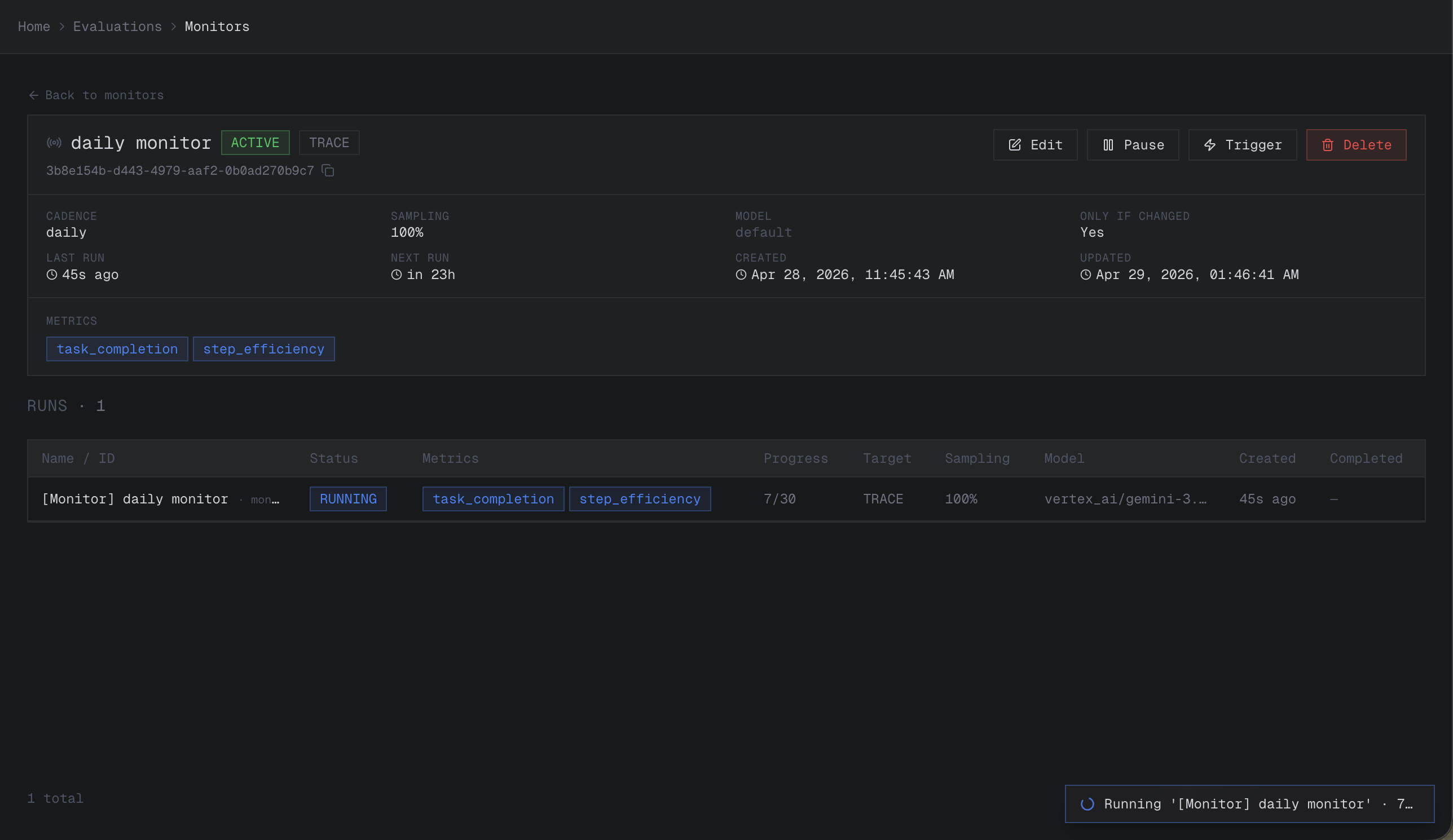Click step_efficiency tag in the run row
This screenshot has width=1453, height=840.
coord(640,499)
